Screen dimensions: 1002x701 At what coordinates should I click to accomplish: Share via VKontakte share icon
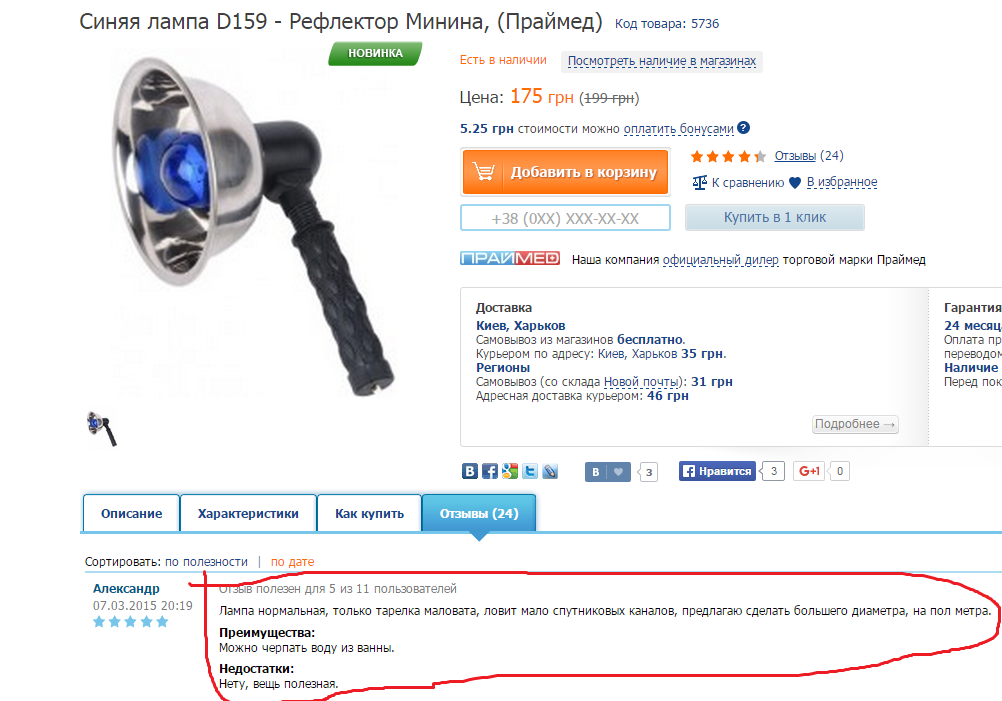(470, 471)
